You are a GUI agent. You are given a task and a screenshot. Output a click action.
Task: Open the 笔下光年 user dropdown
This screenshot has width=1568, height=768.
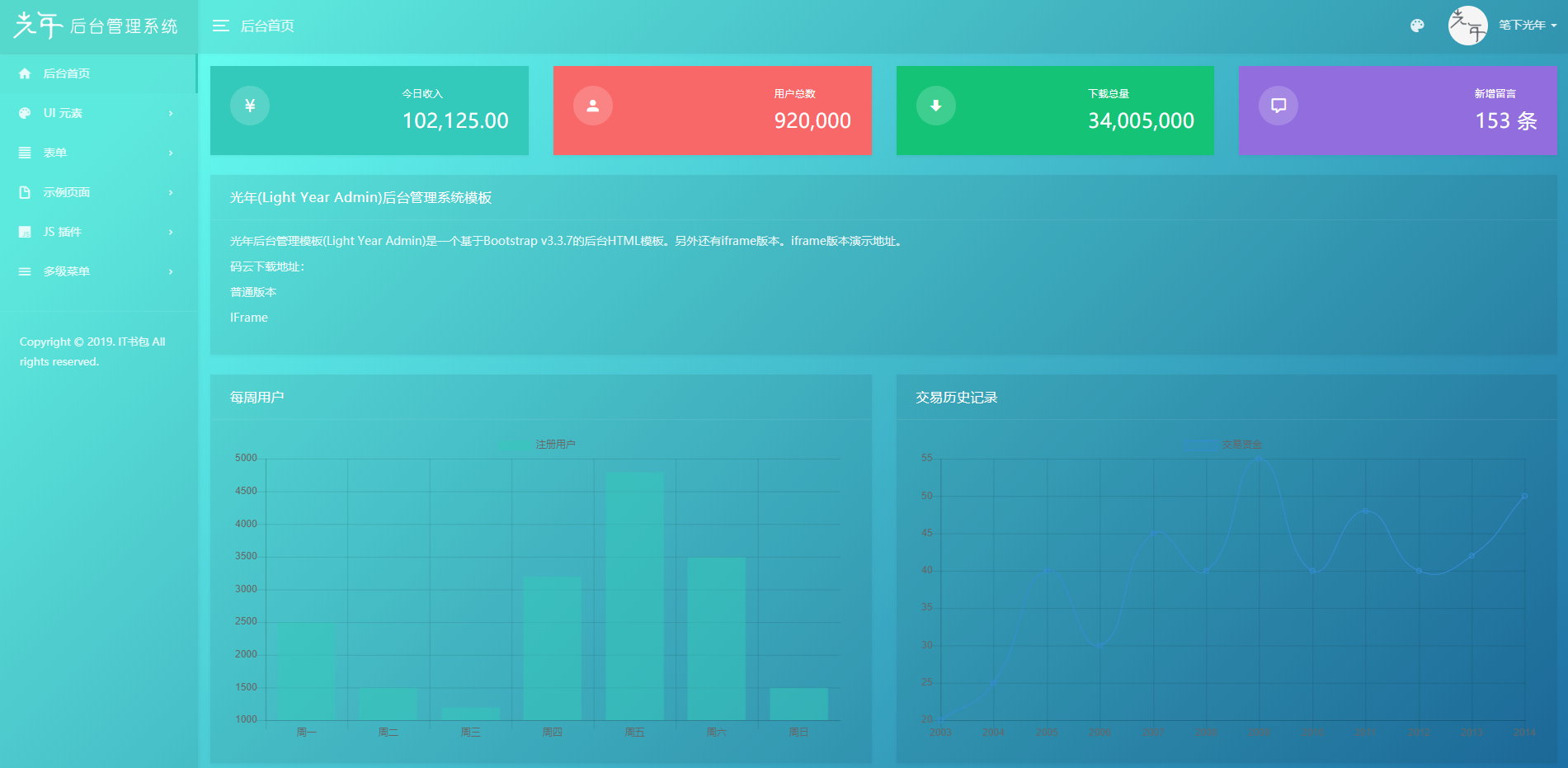click(1528, 26)
